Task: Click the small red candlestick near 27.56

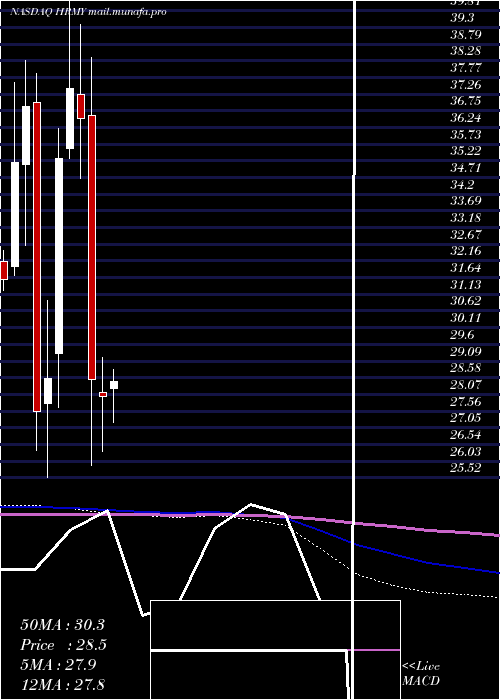Action: click(x=103, y=394)
